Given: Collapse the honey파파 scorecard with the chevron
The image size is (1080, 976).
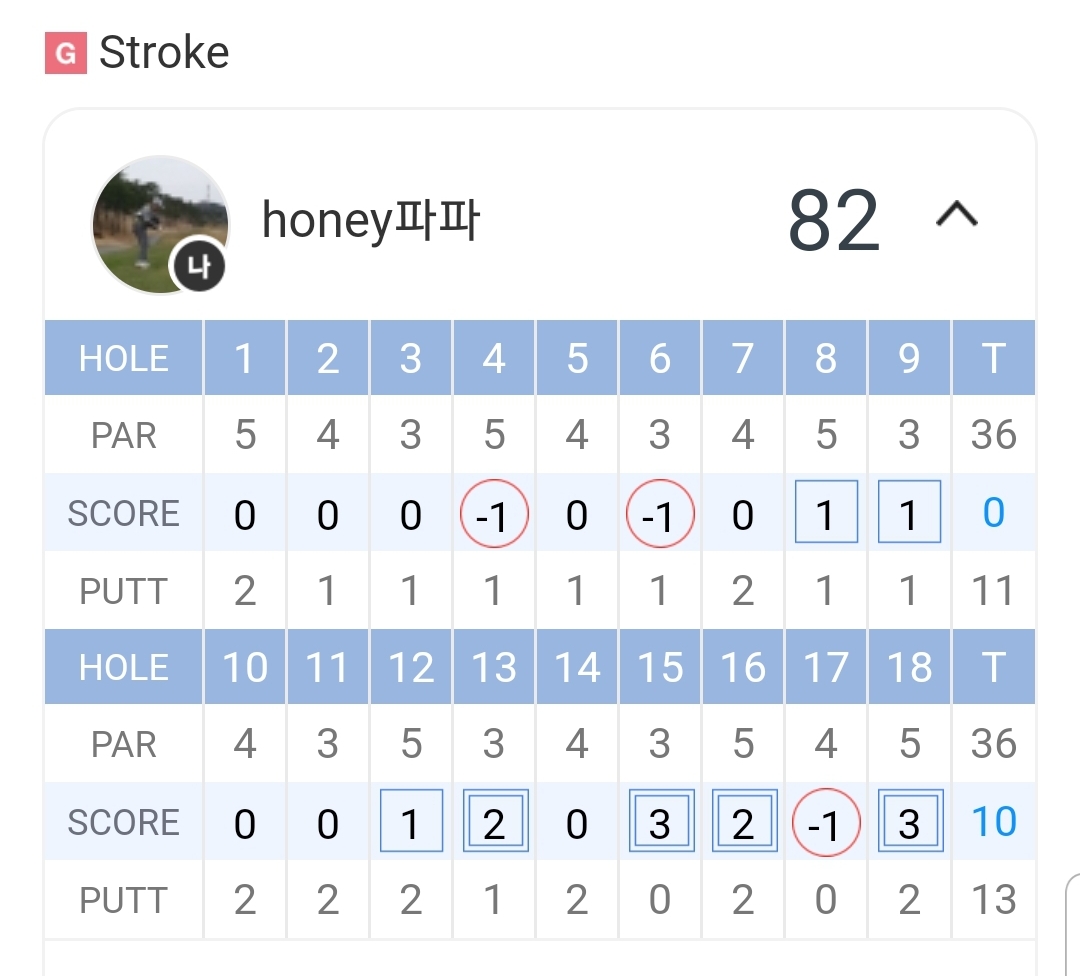Looking at the screenshot, I should tap(956, 216).
